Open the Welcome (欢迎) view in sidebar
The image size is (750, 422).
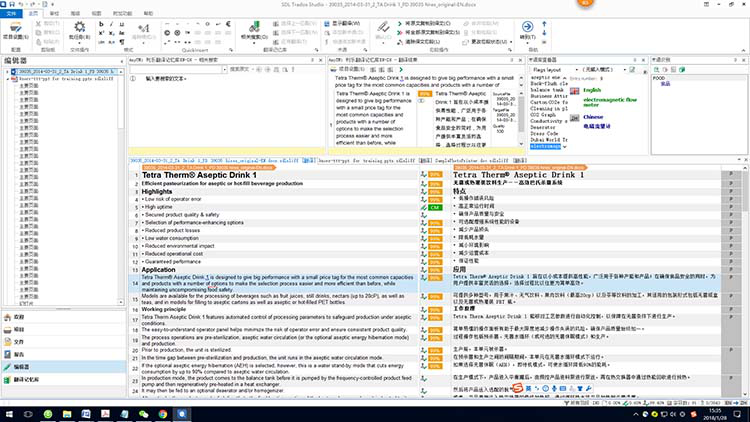(x=63, y=317)
